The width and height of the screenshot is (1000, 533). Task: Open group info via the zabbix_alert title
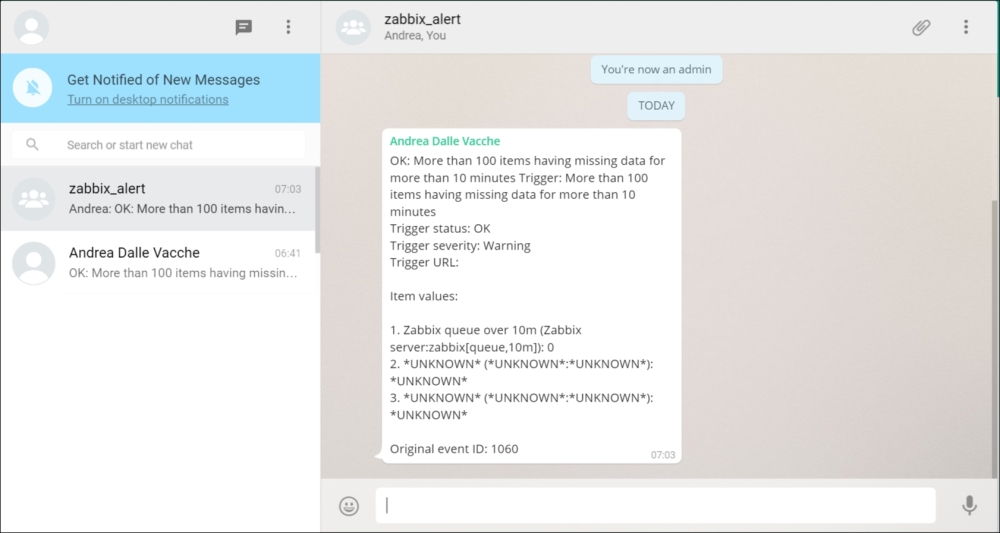422,19
